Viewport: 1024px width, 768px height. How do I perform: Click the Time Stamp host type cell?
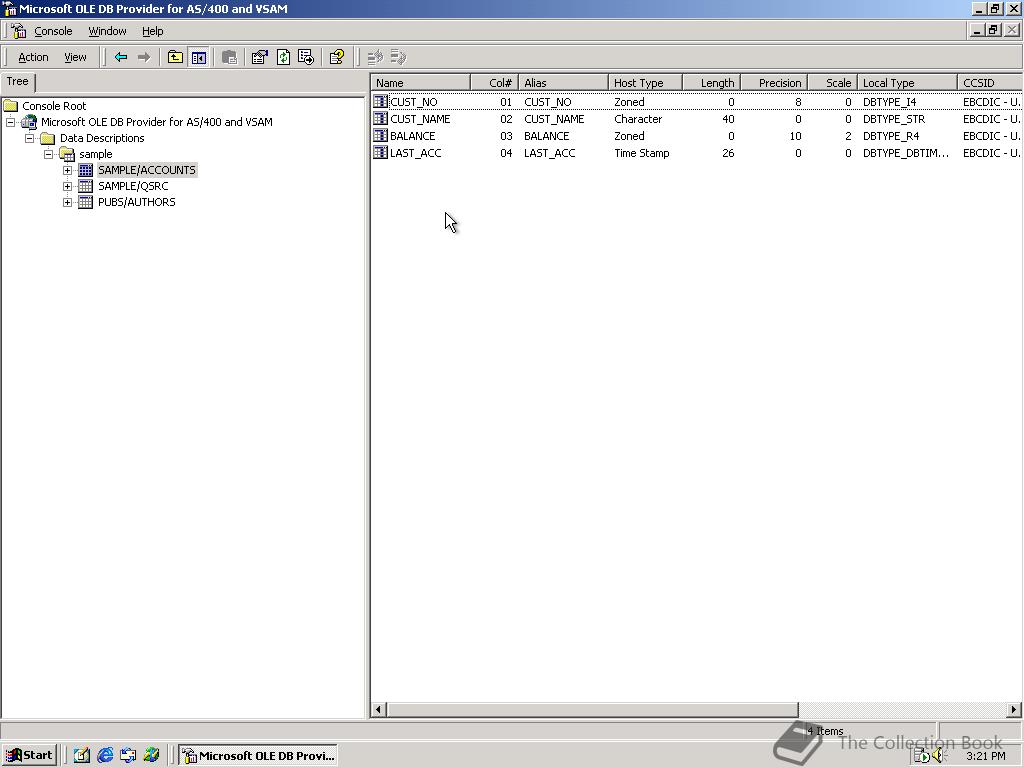tap(641, 153)
